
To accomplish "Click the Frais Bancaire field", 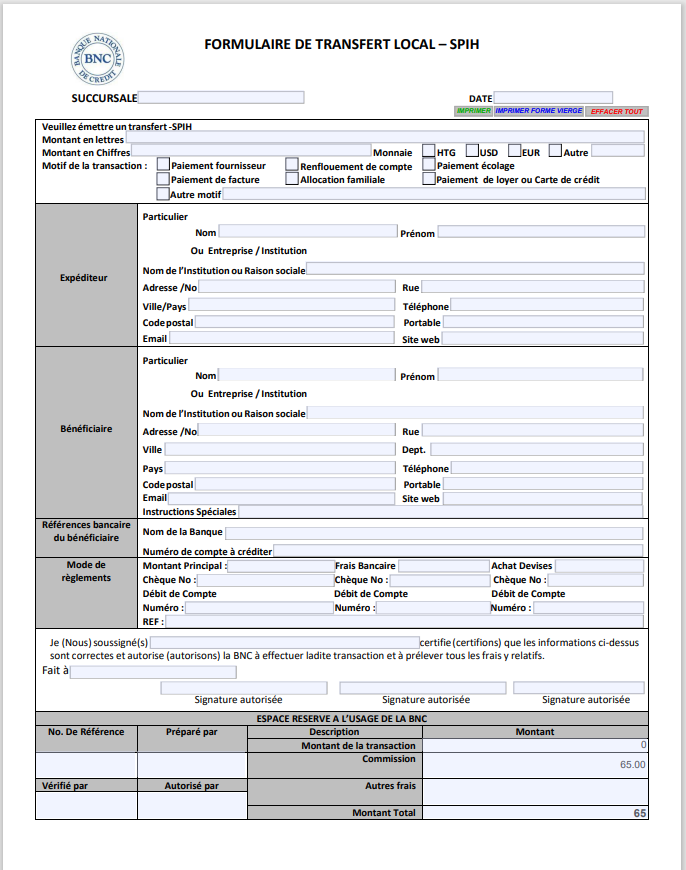I will pos(443,565).
